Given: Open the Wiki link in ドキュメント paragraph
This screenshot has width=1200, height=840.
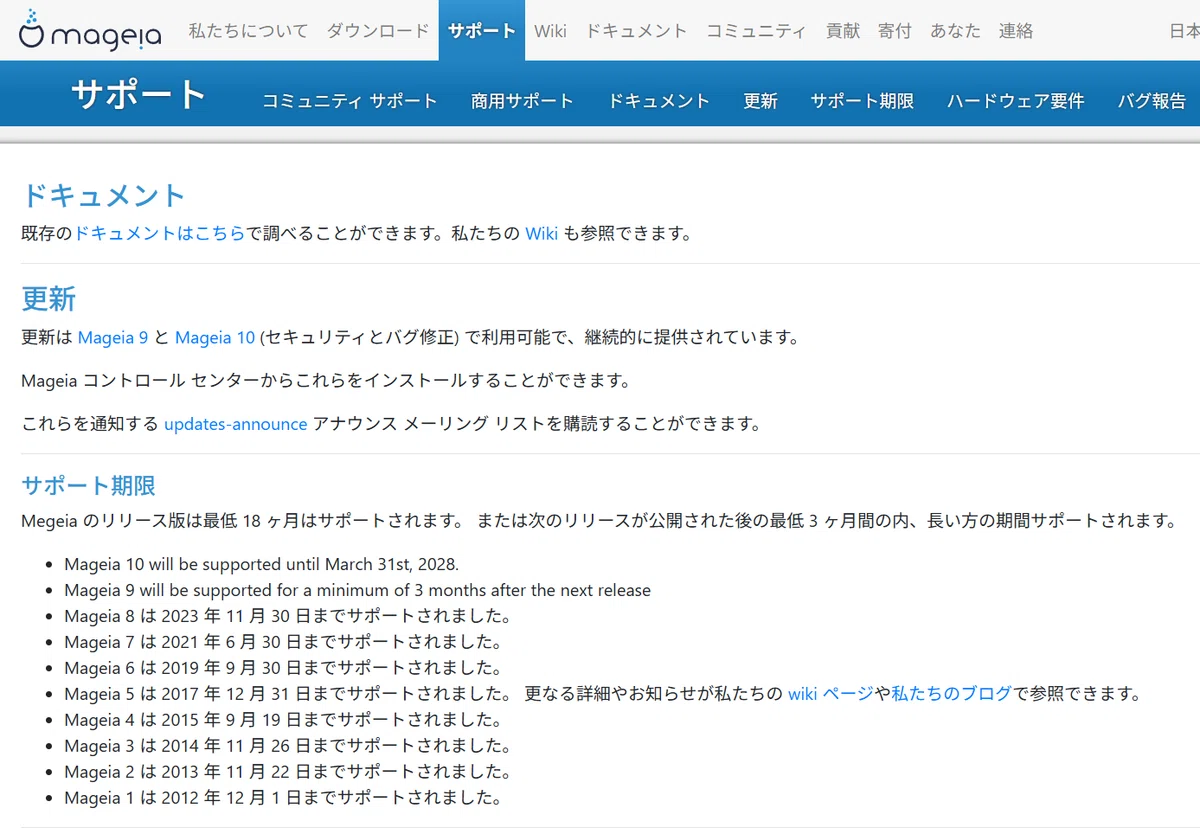Looking at the screenshot, I should 541,233.
